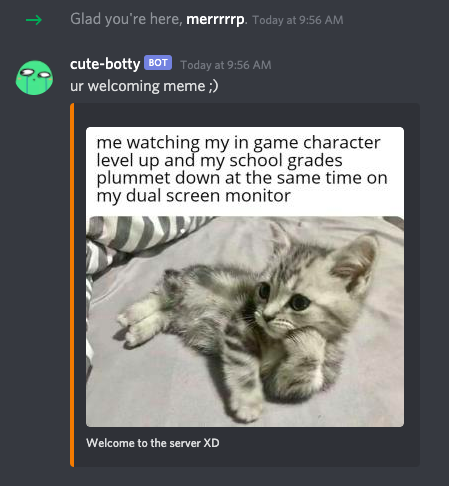This screenshot has height=486, width=449.
Task: Click the ';)' emoticon in the bot message
Action: 214,86
